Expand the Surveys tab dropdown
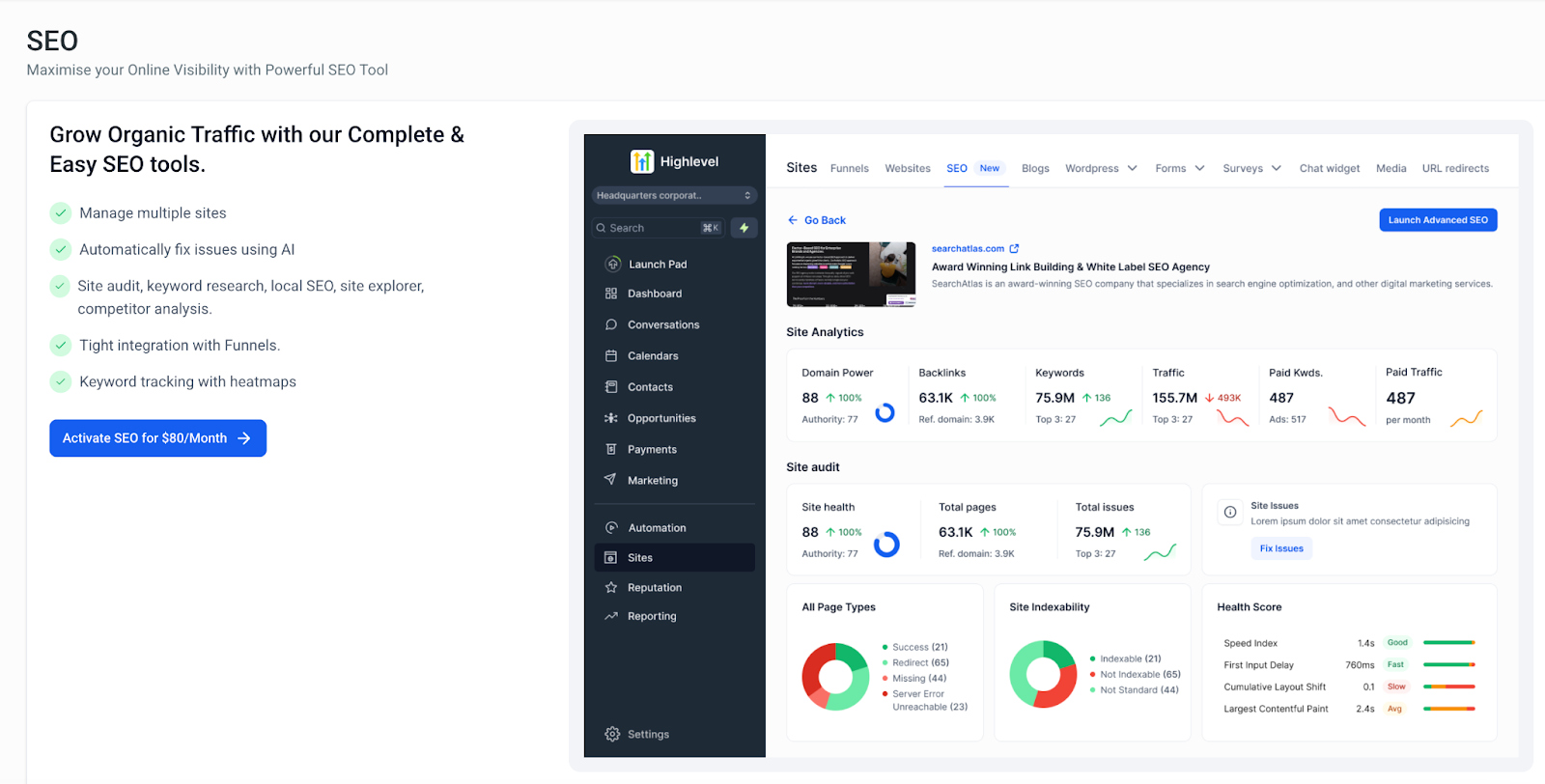This screenshot has width=1545, height=784. 1277,168
